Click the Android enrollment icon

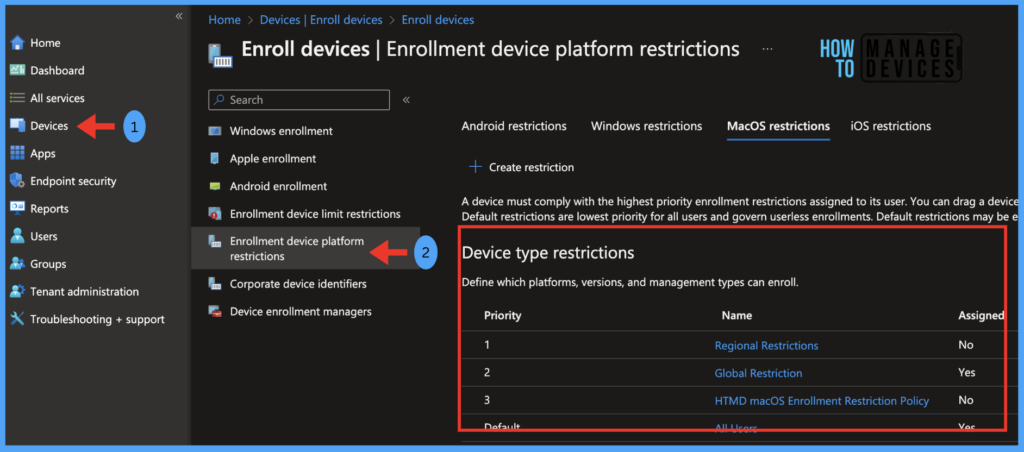tap(215, 186)
